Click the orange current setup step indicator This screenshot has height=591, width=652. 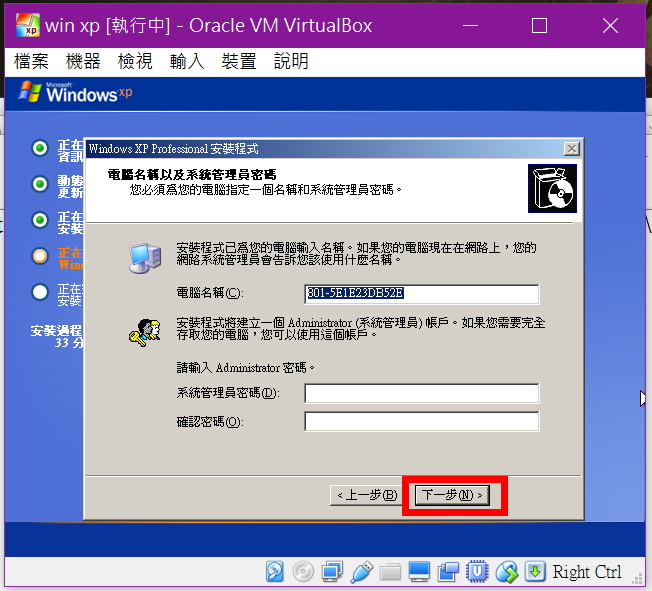tap(40, 256)
